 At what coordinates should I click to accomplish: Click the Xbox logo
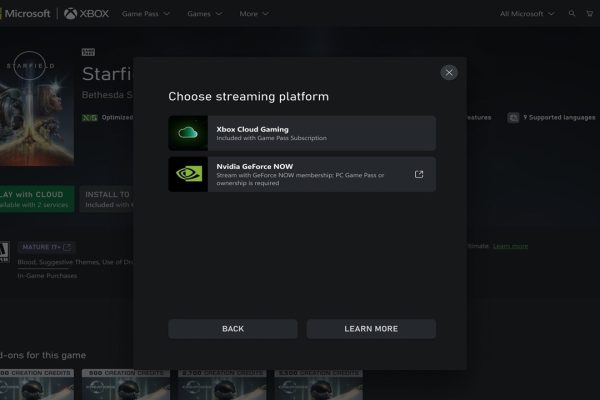(x=86, y=14)
